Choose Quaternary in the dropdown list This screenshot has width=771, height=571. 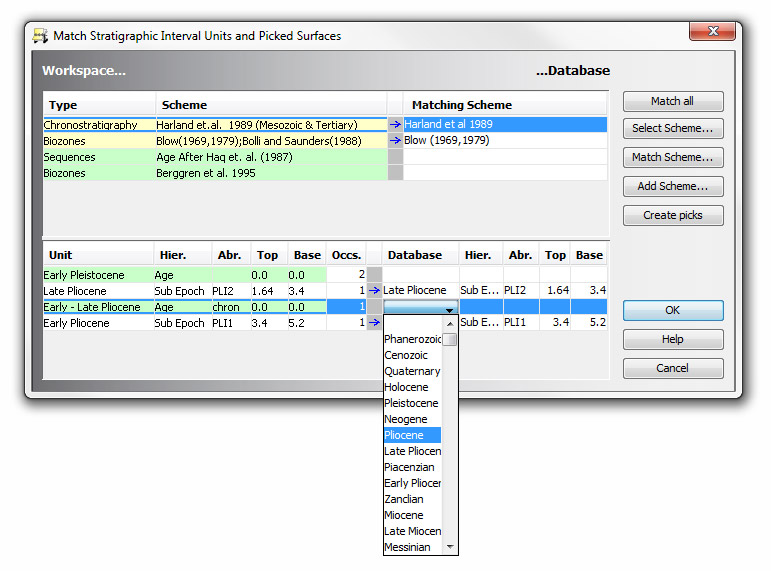tap(412, 371)
